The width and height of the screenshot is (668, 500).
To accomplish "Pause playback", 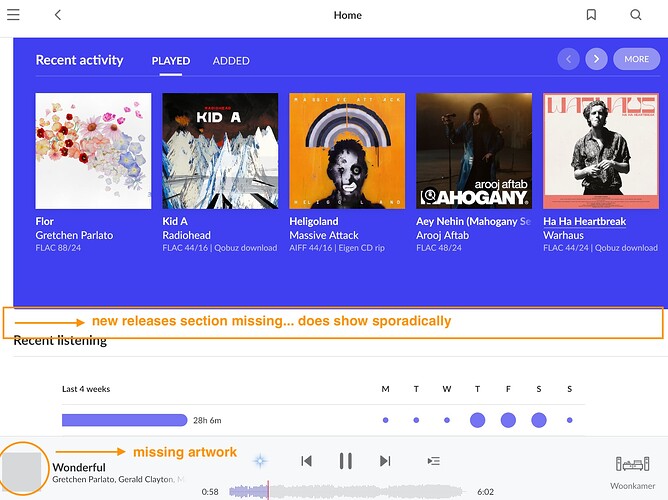I will 346,461.
